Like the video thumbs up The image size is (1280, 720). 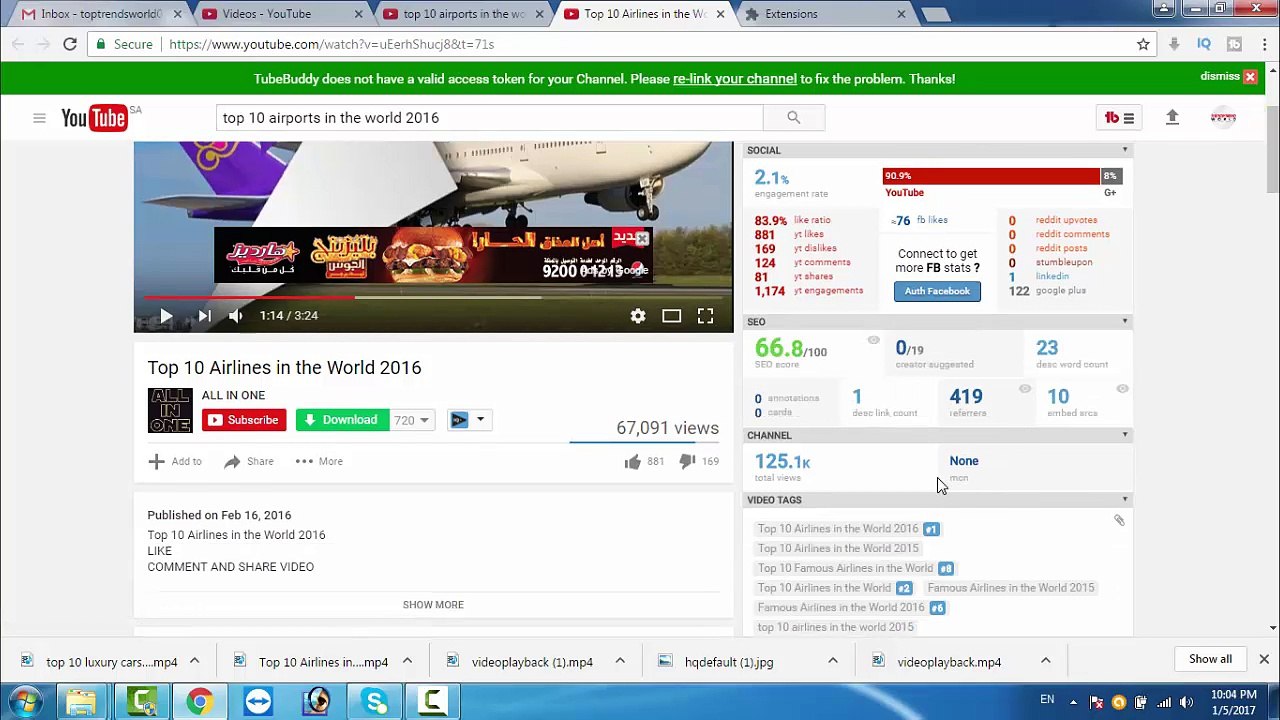click(632, 461)
